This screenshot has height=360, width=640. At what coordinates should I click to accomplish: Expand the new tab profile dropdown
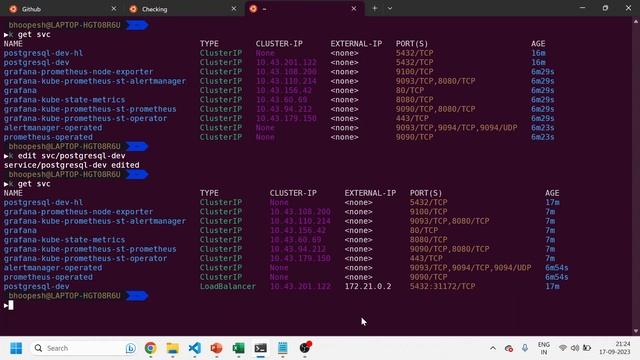pyautogui.click(x=390, y=9)
